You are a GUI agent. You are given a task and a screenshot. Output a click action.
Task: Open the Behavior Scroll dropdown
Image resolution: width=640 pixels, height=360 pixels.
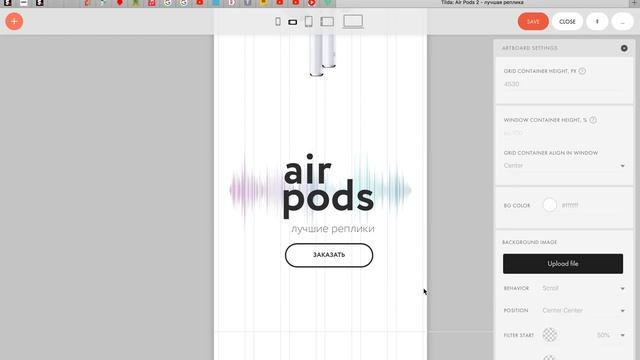pos(583,288)
